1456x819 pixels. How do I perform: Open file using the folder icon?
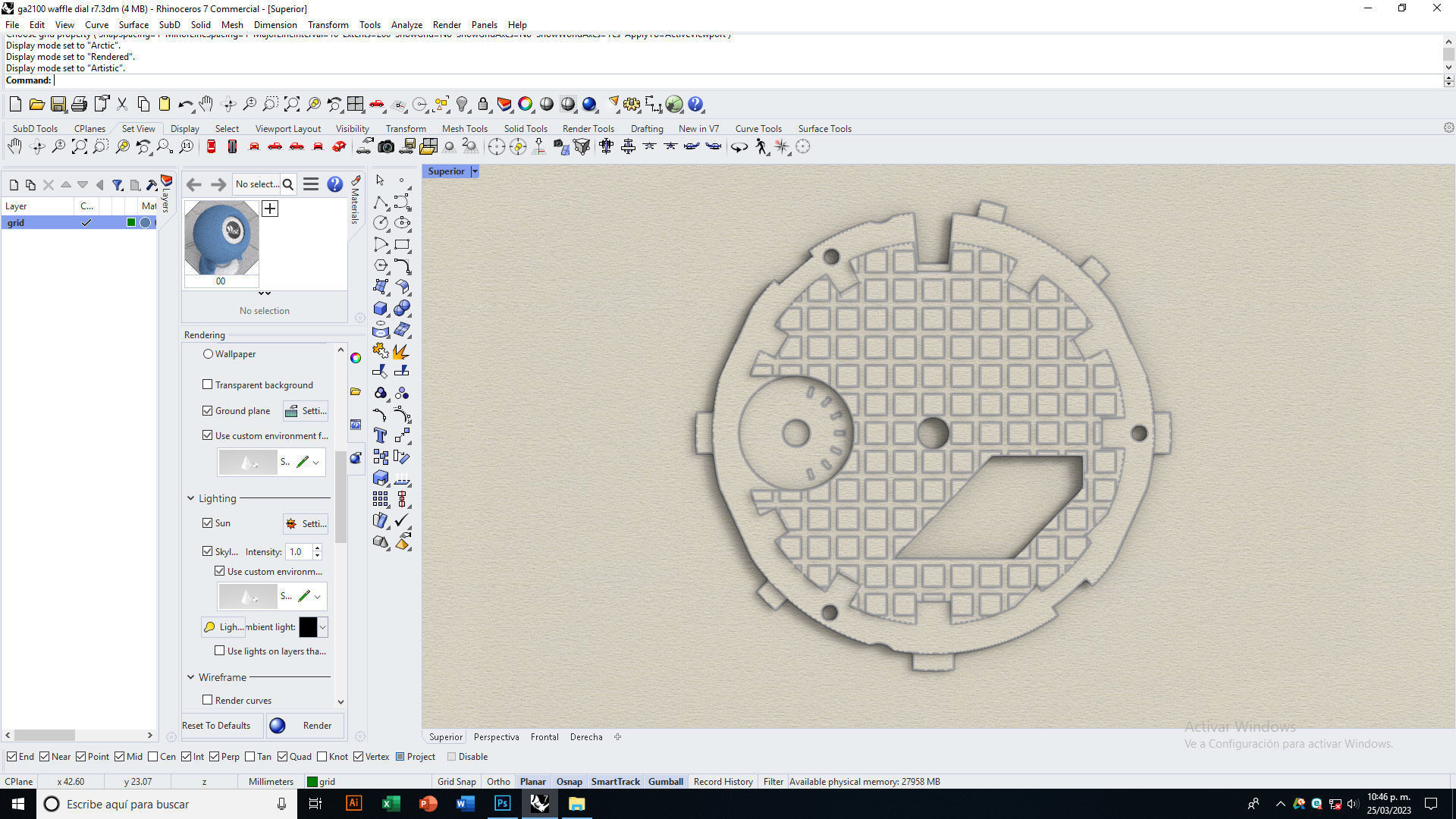(36, 105)
